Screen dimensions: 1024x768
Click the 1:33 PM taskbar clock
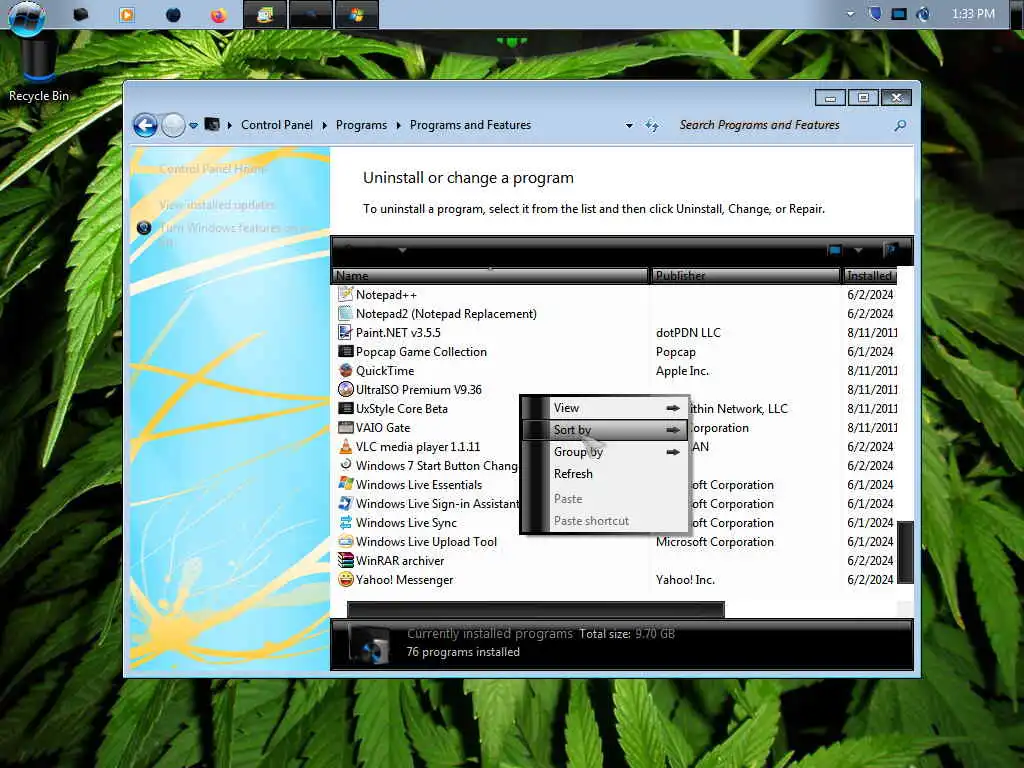coord(973,14)
